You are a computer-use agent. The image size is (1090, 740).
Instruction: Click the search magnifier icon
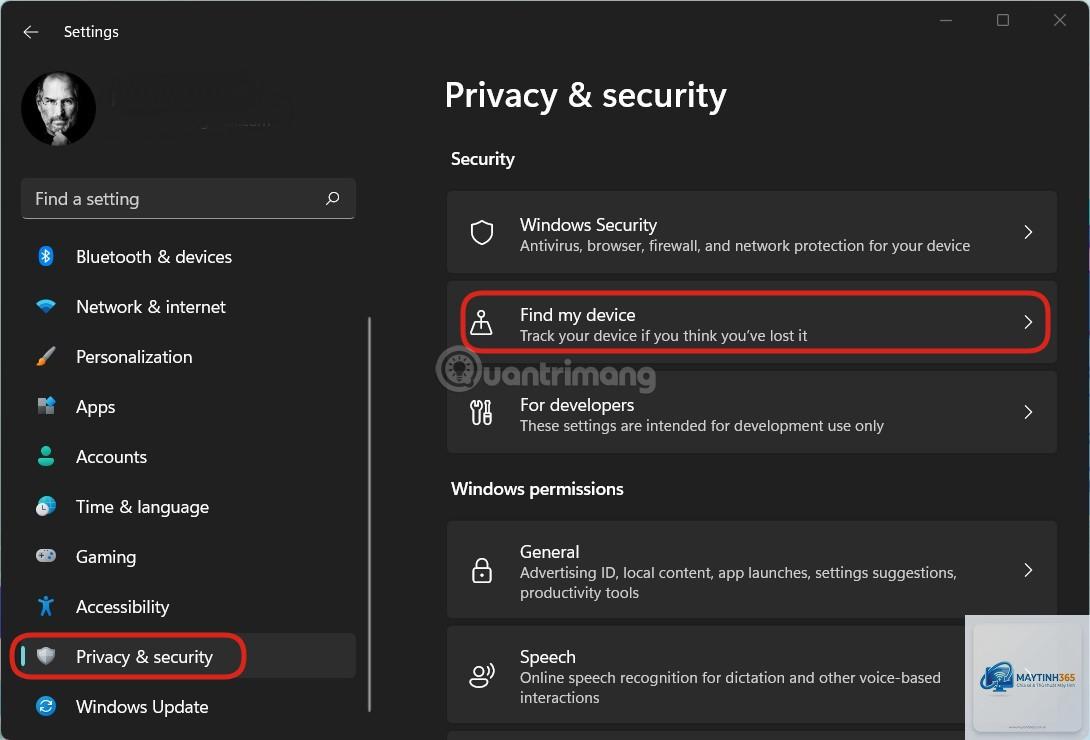click(x=333, y=199)
